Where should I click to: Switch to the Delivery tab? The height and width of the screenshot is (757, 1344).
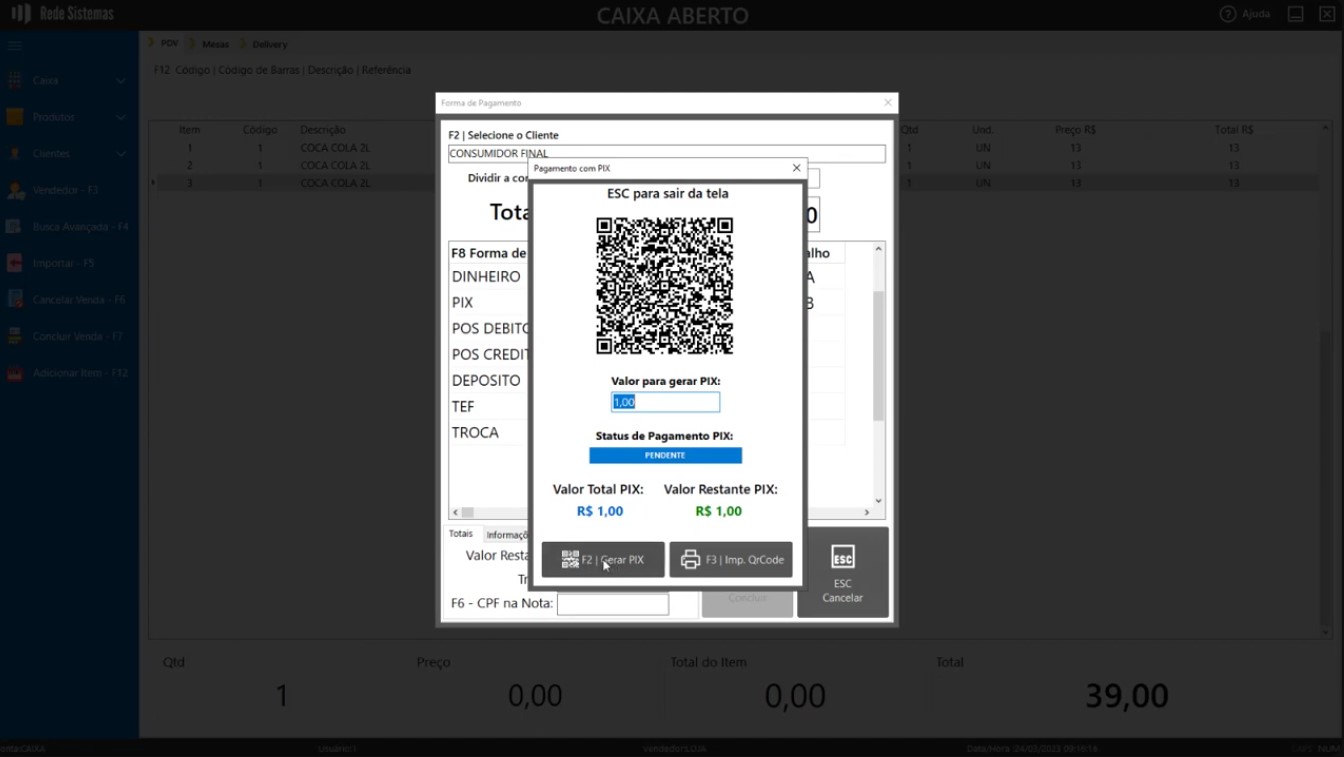(x=269, y=44)
